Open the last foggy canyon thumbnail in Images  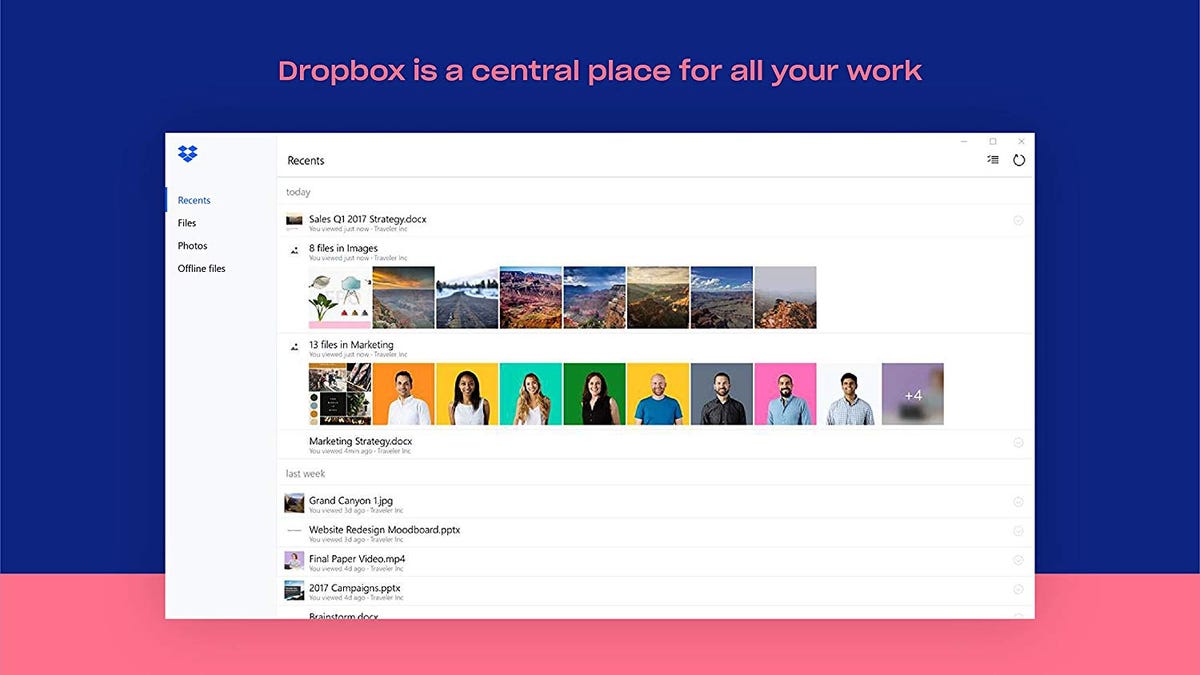pos(785,297)
